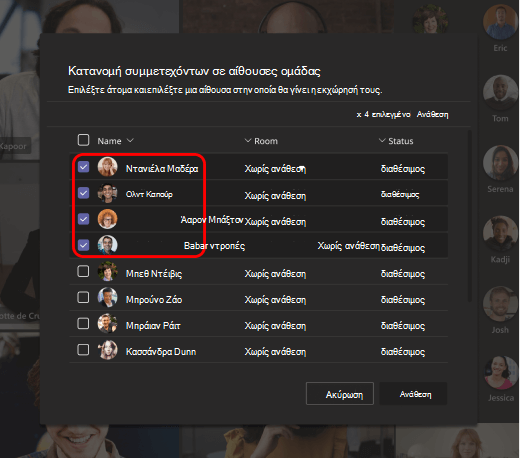Click Ντανιέλα Μαδέρα's avatar
Image resolution: width=520 pixels, height=458 pixels.
[x=107, y=167]
